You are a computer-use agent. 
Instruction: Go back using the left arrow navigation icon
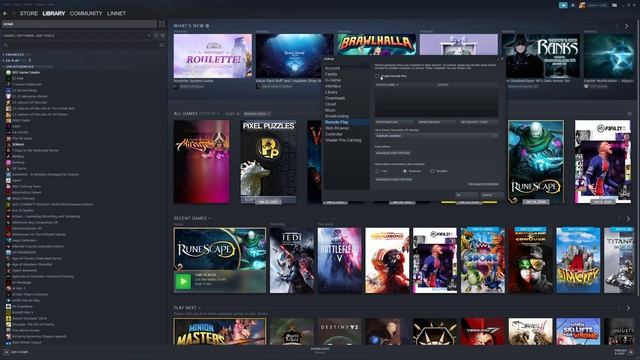click(5, 13)
